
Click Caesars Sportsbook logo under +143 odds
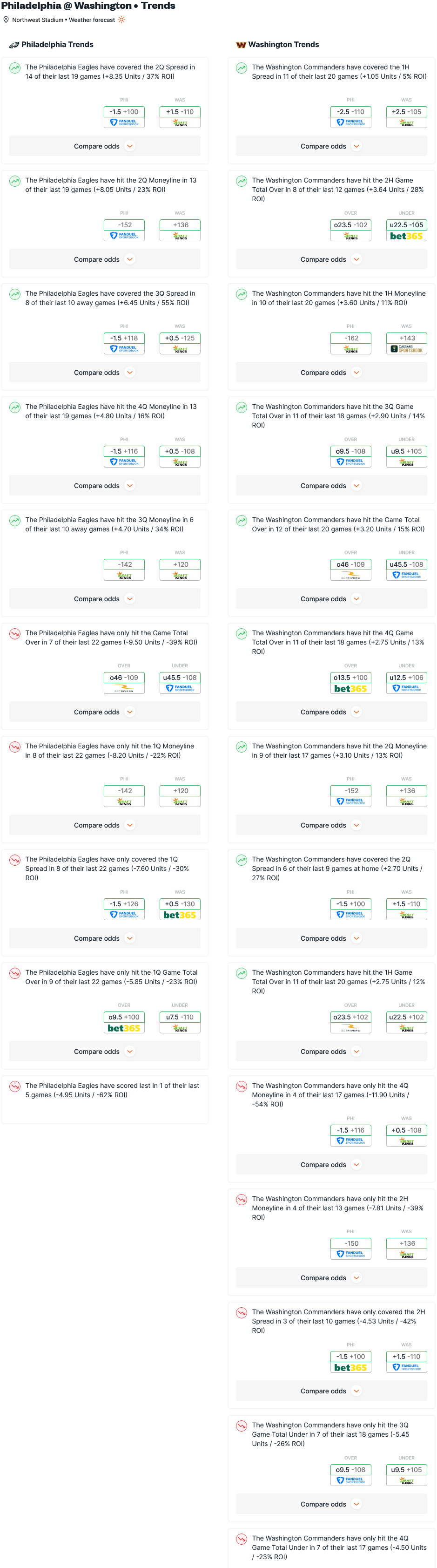[407, 349]
